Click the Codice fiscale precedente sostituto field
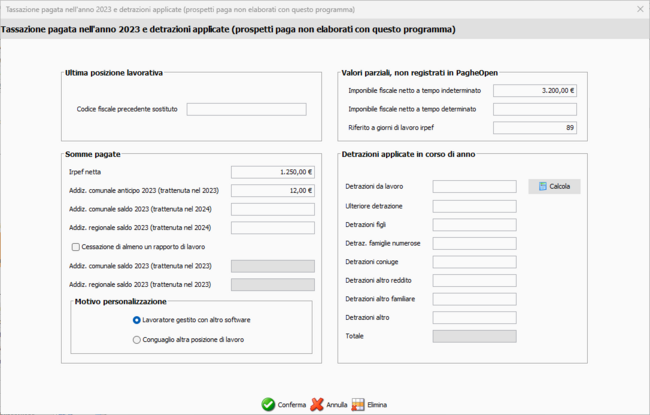Image resolution: width=650 pixels, height=415 pixels. tap(246, 109)
